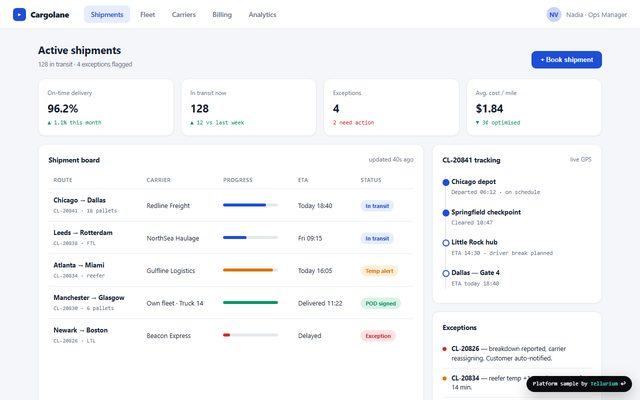Click the Delayed ETA cell

[309, 336]
